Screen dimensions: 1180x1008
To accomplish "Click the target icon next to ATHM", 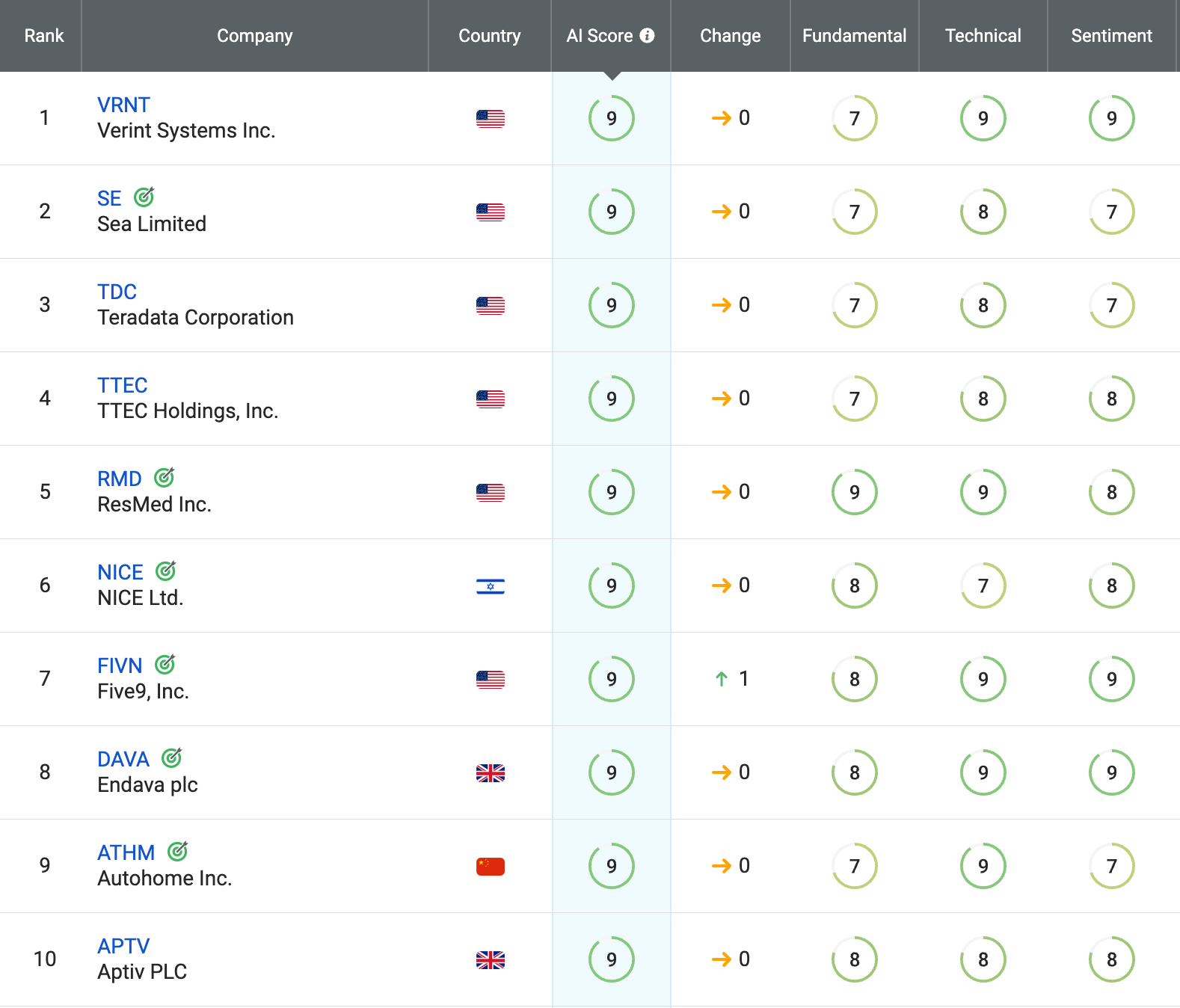I will (x=178, y=851).
